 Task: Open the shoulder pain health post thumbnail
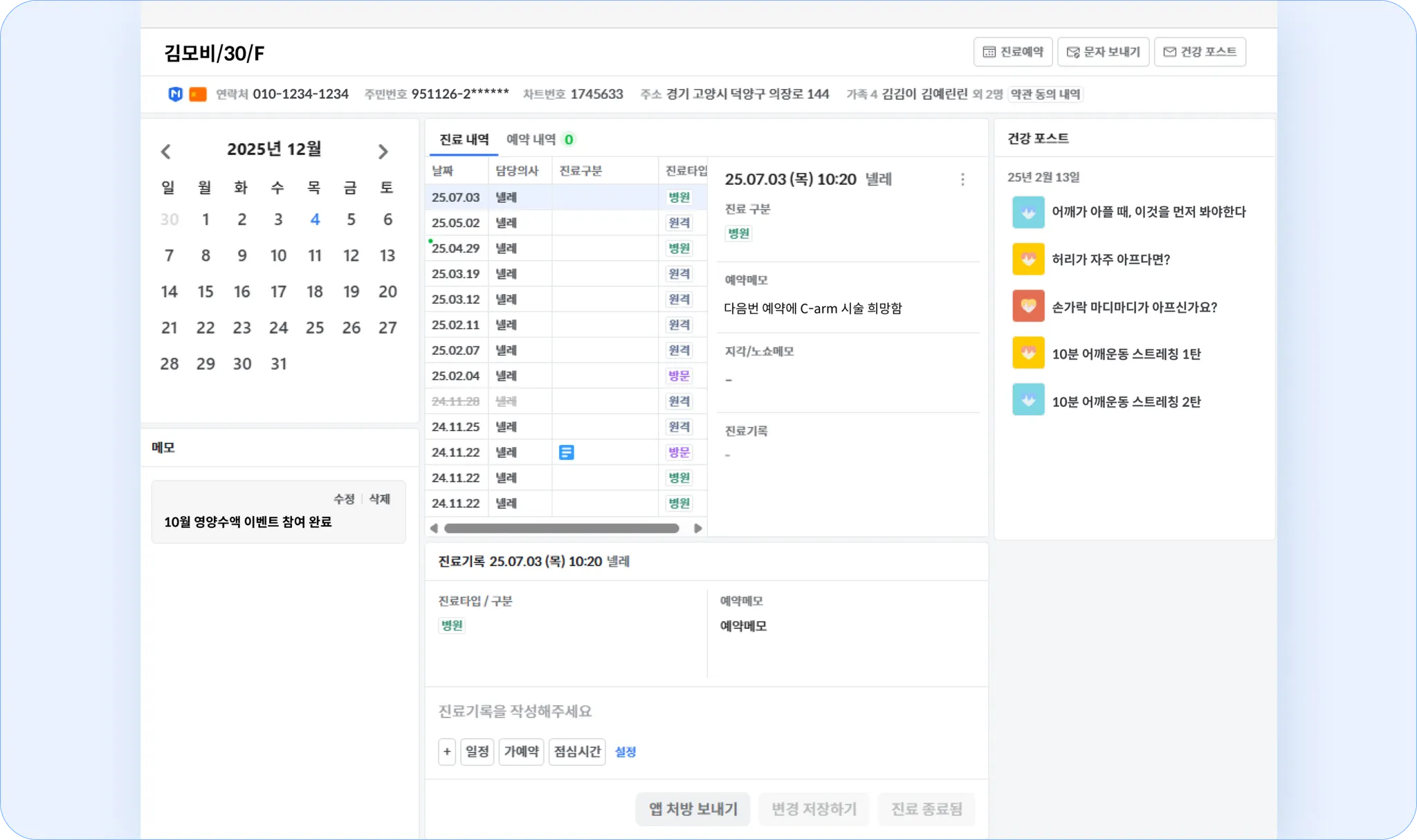coord(1028,212)
